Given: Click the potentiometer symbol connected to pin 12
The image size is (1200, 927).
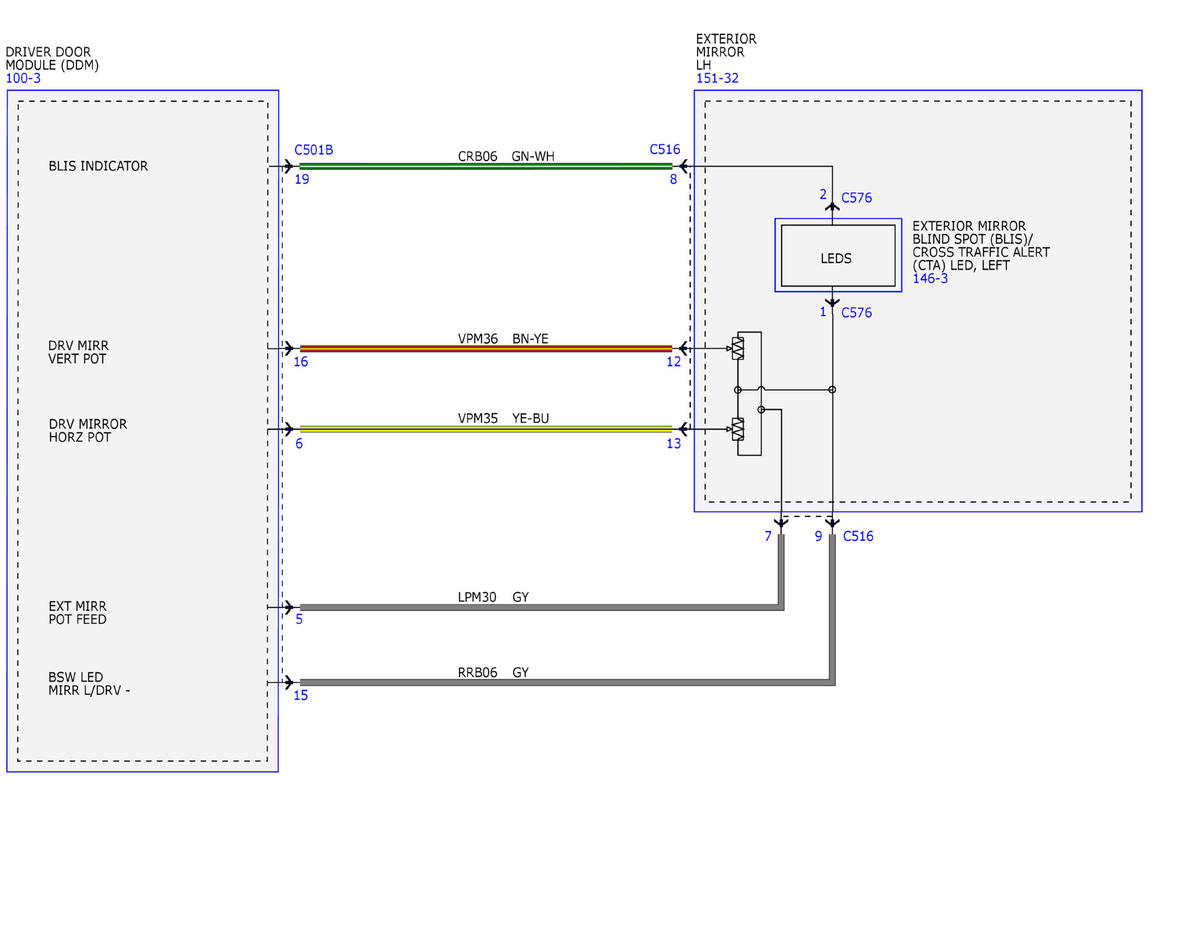Looking at the screenshot, I should [738, 348].
